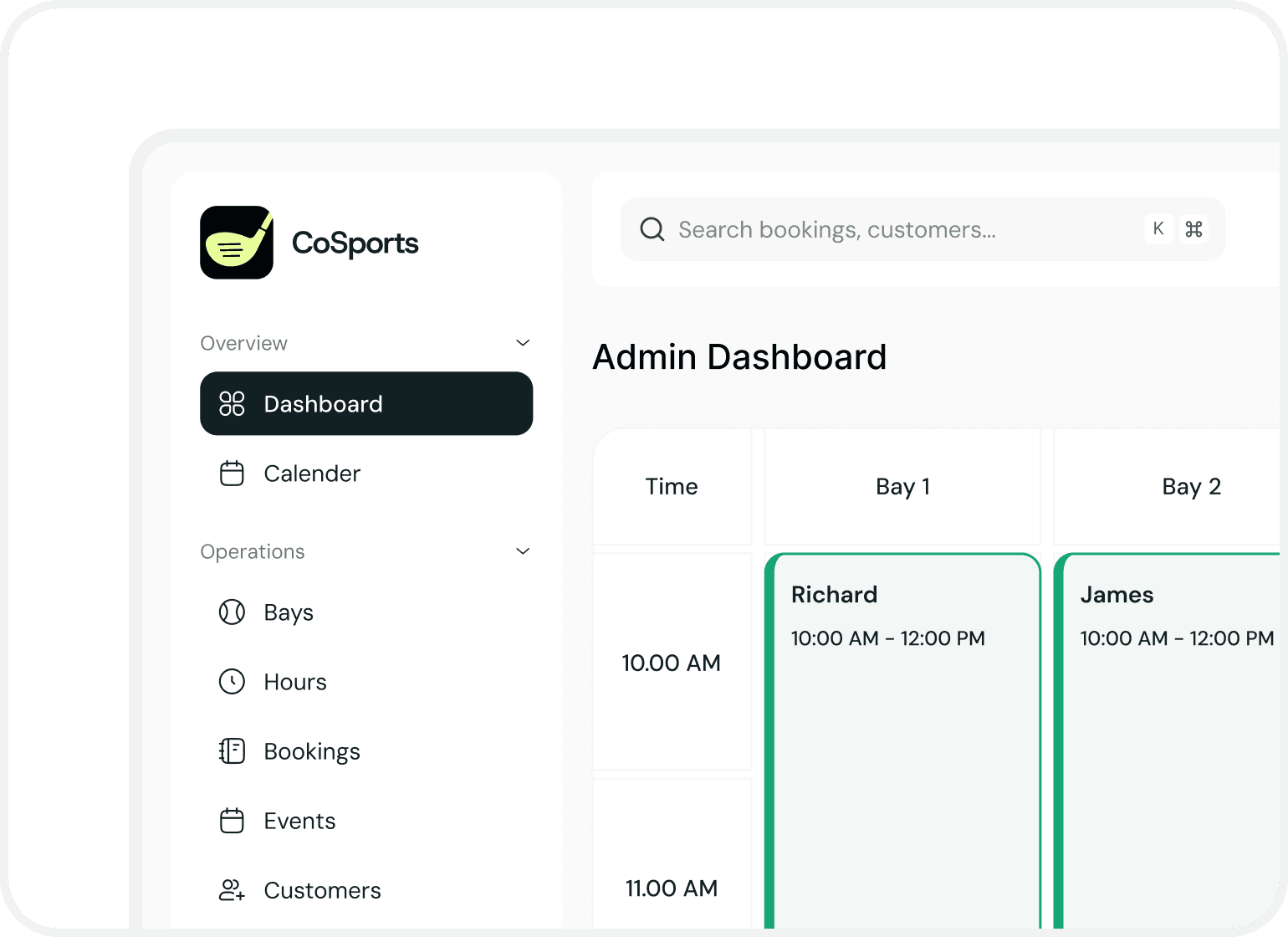Click the Bay 1 column header
This screenshot has width=1288, height=937.
coord(902,486)
